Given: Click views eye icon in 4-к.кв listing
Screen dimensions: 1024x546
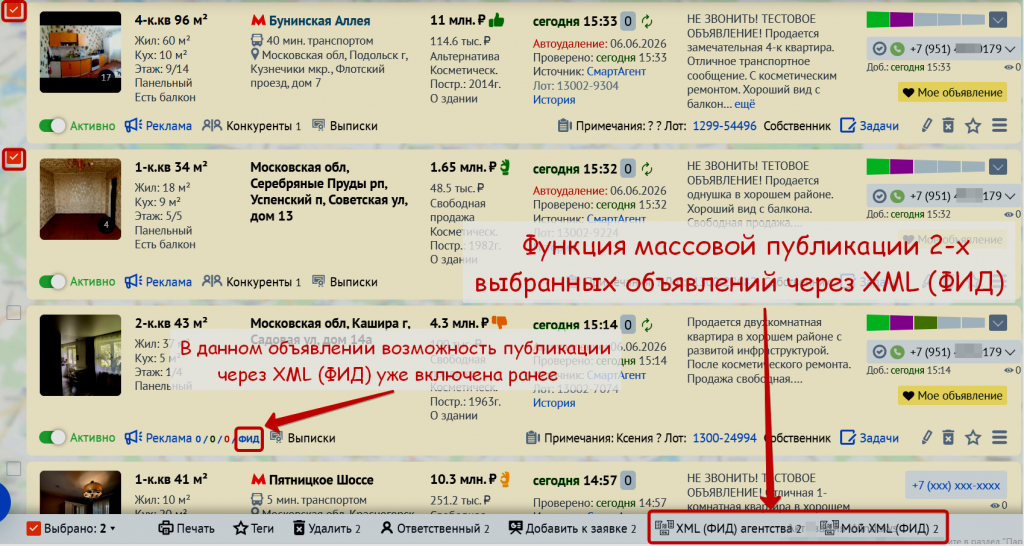Looking at the screenshot, I should pos(1008,67).
